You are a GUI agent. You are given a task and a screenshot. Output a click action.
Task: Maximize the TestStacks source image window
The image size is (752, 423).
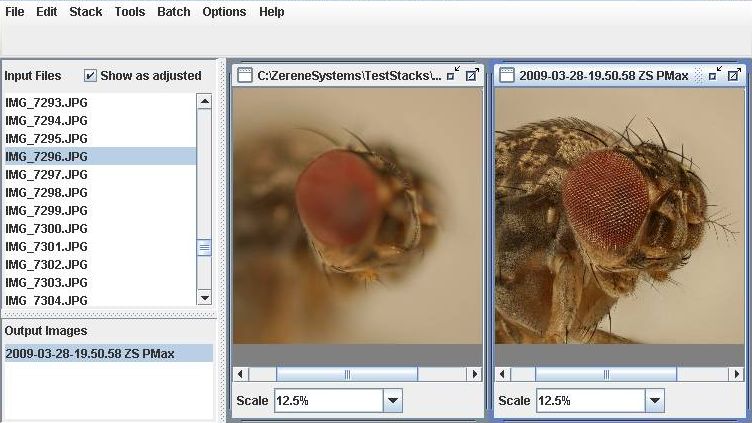472,74
